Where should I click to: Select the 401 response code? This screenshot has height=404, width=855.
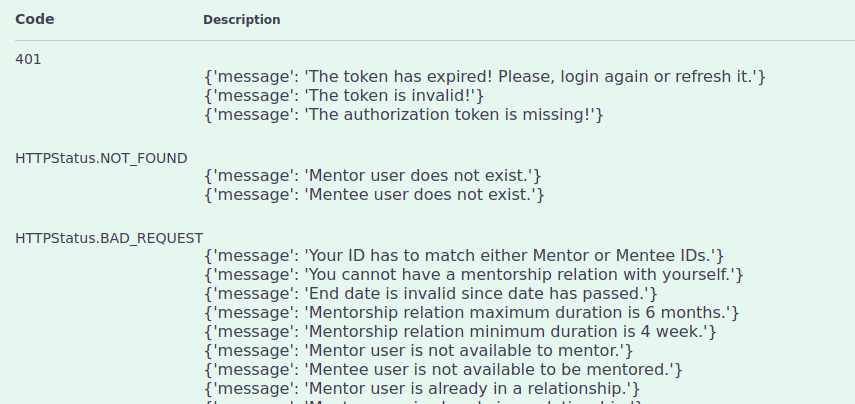coord(28,59)
